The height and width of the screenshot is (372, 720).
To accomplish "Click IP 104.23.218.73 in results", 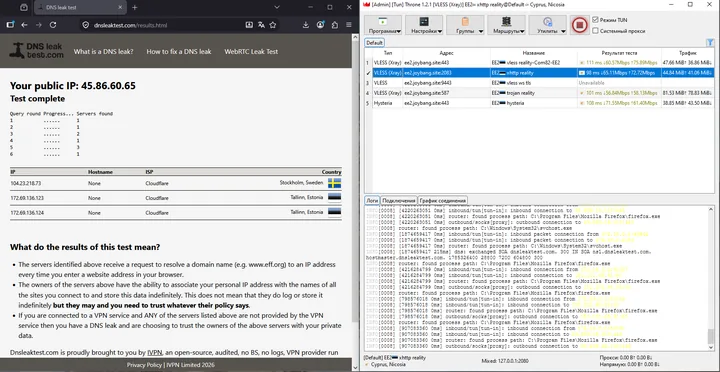I will [26, 183].
